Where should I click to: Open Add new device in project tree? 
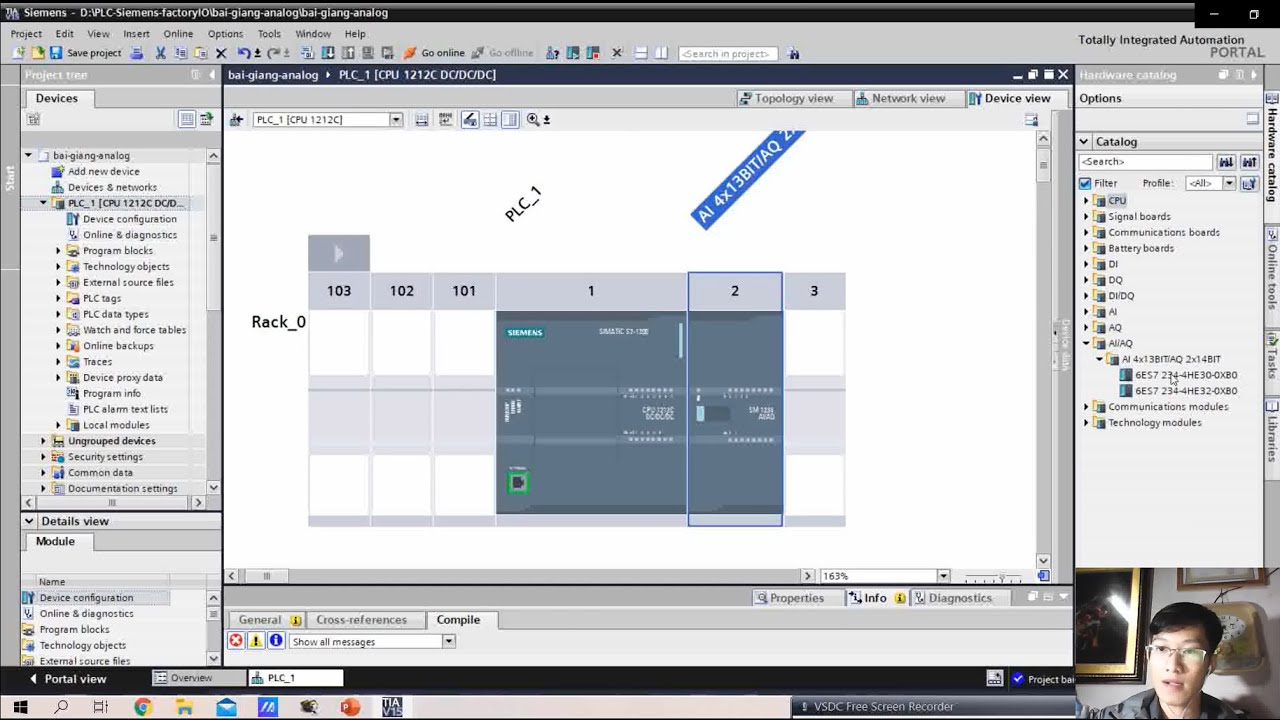click(103, 172)
